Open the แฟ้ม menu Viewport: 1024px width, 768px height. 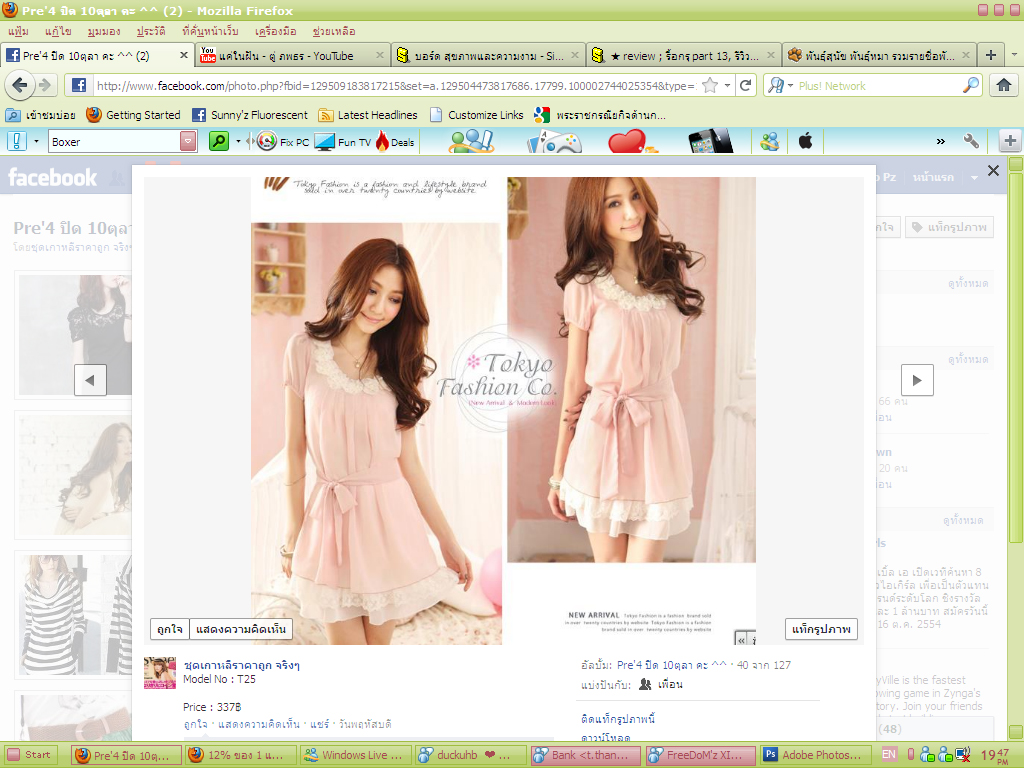pos(18,31)
